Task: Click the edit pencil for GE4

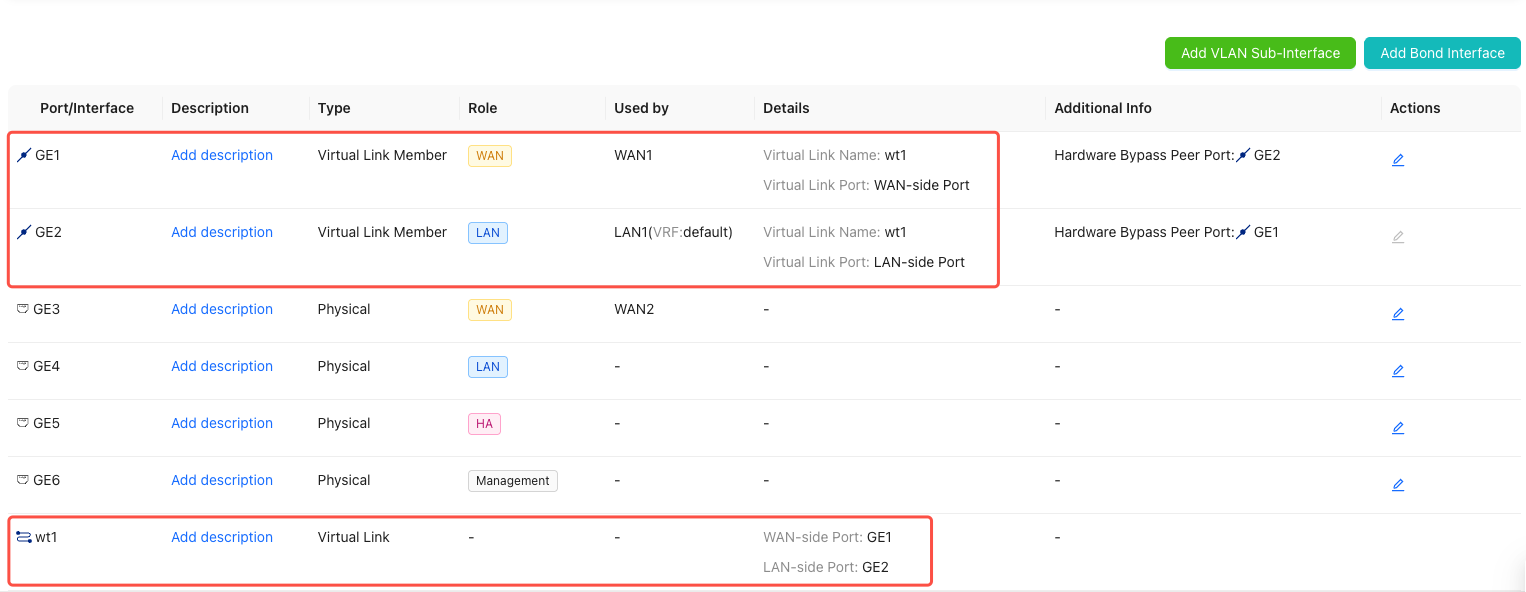Action: tap(1398, 371)
